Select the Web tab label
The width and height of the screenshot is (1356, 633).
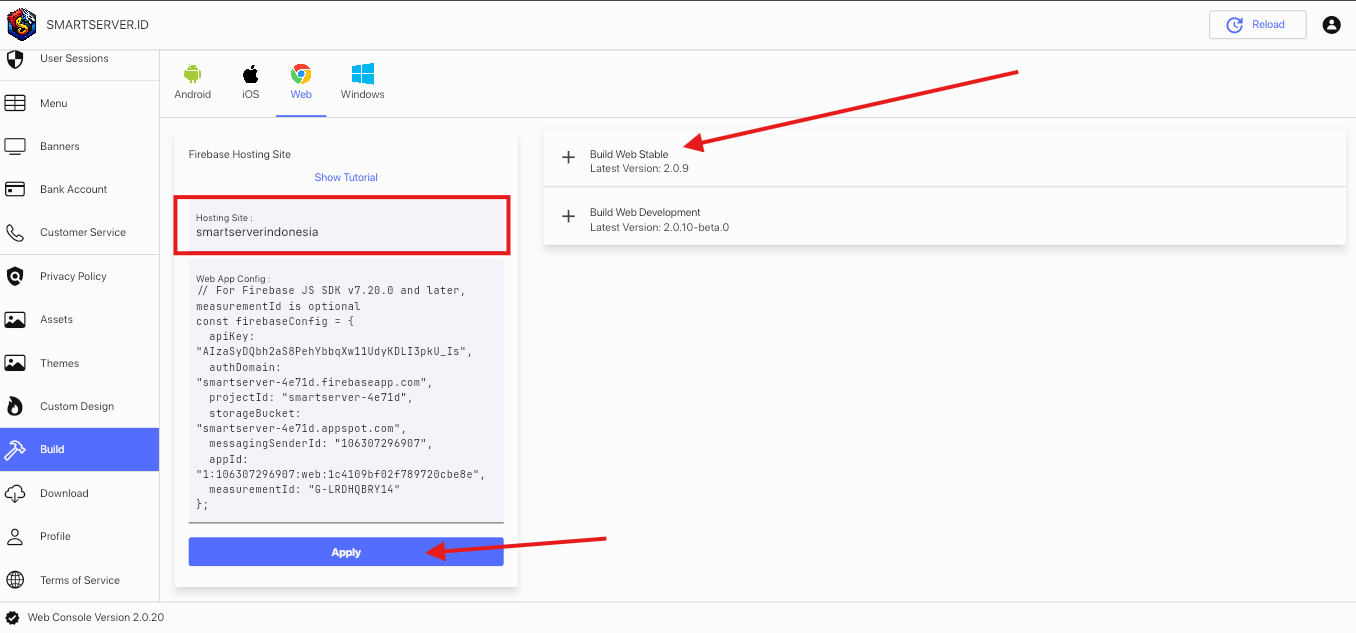[x=301, y=95]
